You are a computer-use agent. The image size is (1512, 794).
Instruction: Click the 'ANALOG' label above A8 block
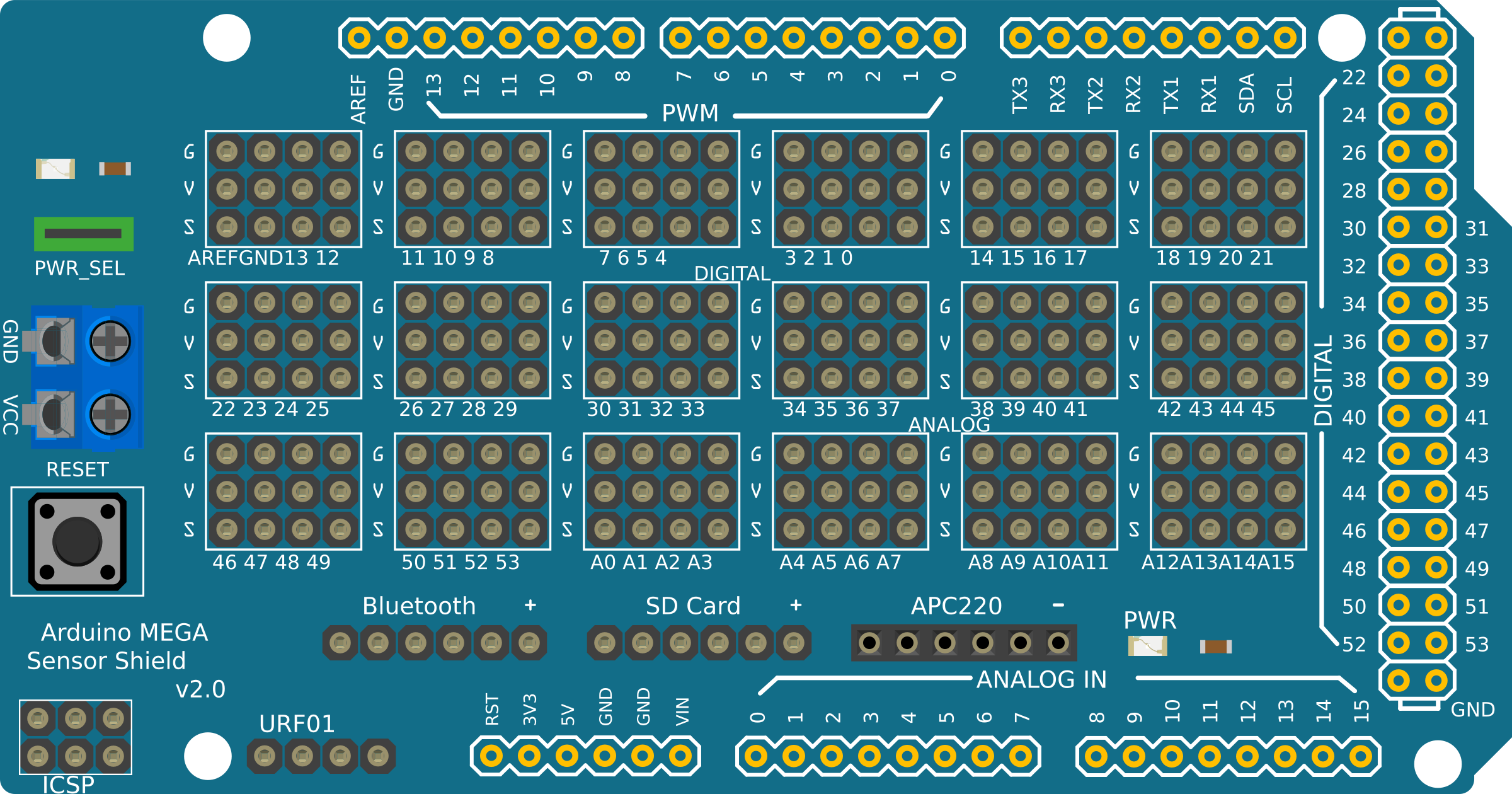pyautogui.click(x=949, y=425)
